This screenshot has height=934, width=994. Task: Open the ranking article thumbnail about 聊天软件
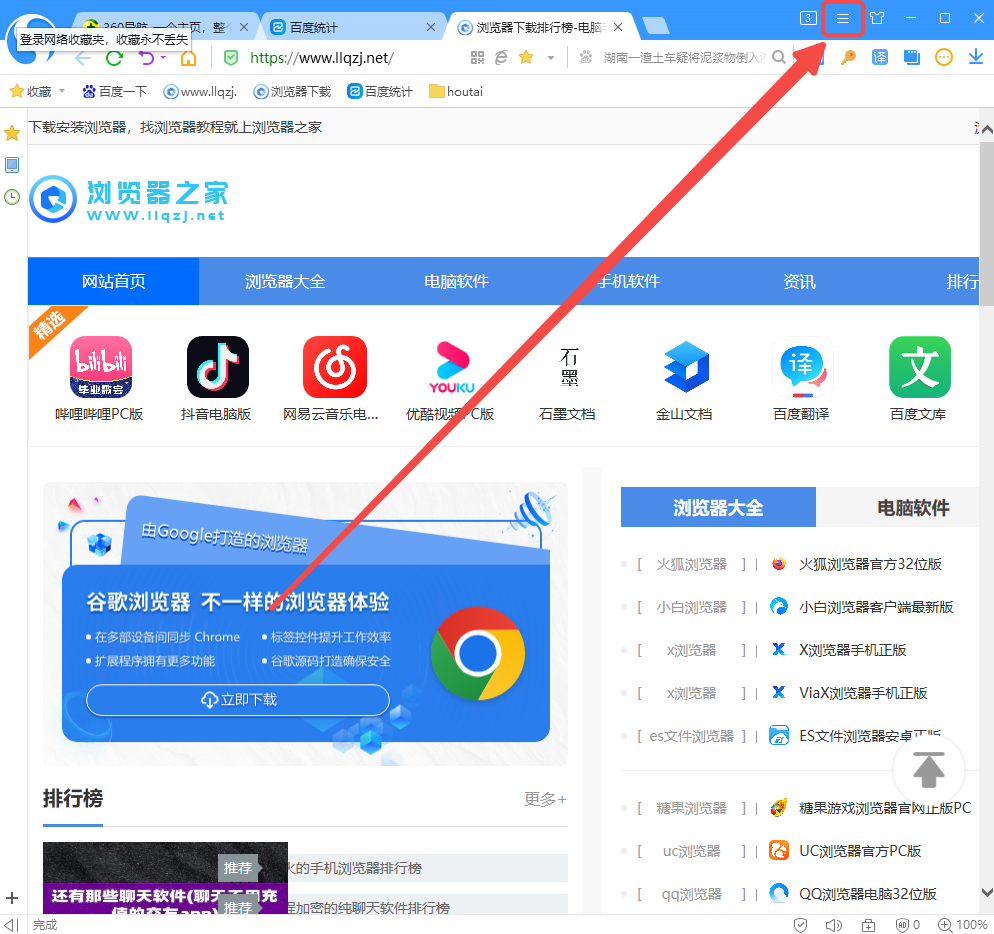[165, 878]
